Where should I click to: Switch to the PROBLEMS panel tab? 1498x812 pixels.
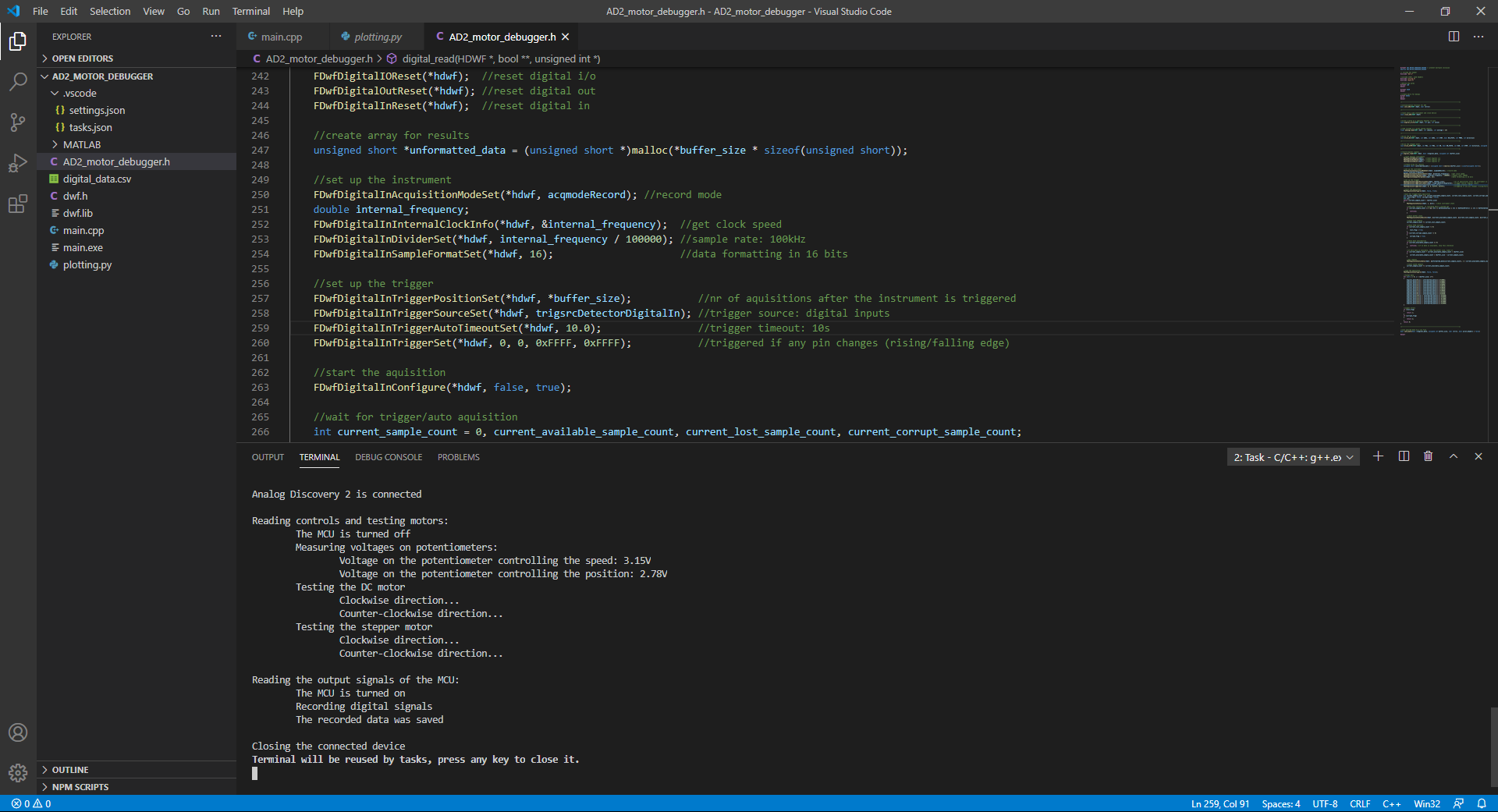tap(459, 457)
